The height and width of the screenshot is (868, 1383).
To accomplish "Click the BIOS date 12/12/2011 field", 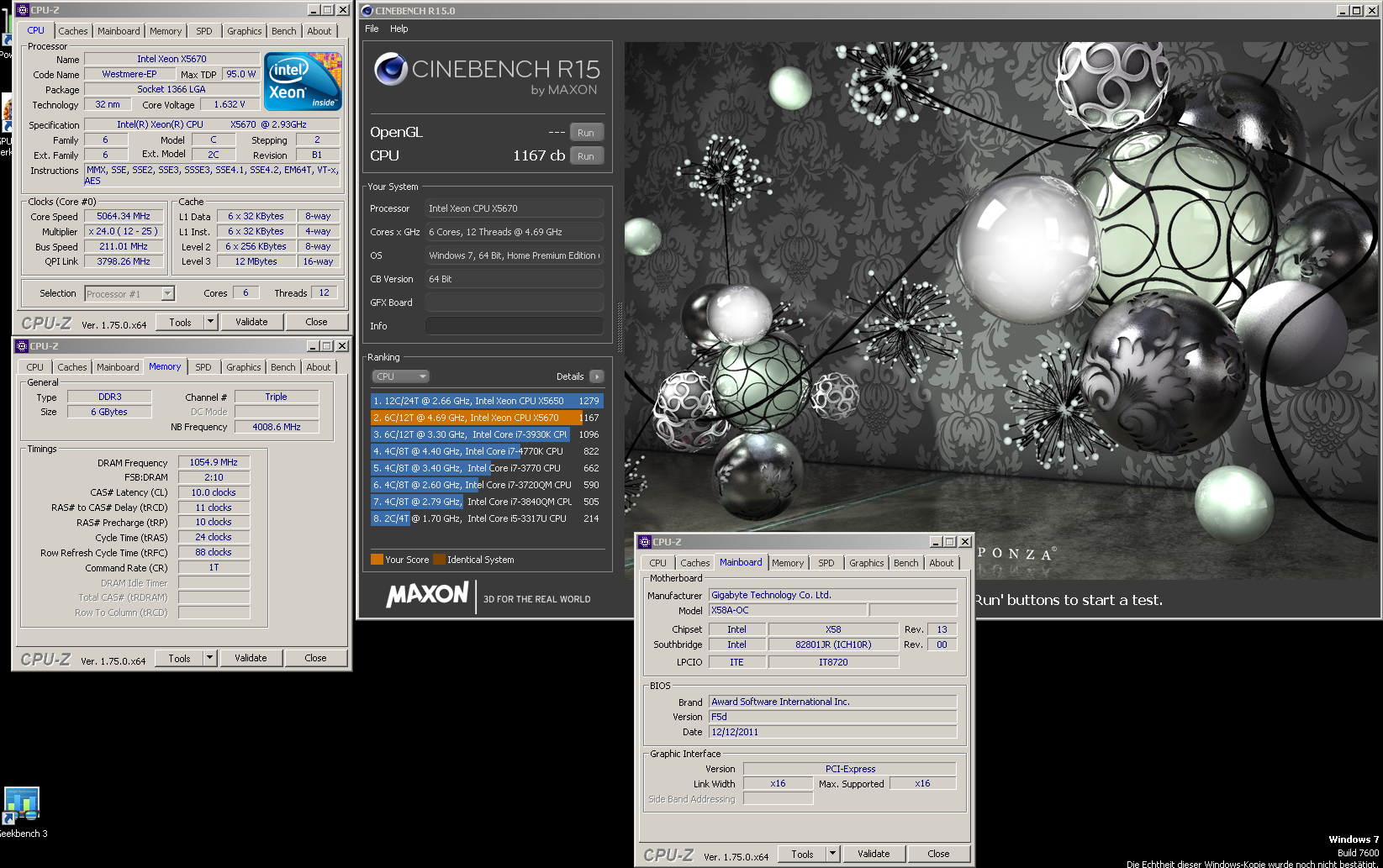I will (832, 732).
